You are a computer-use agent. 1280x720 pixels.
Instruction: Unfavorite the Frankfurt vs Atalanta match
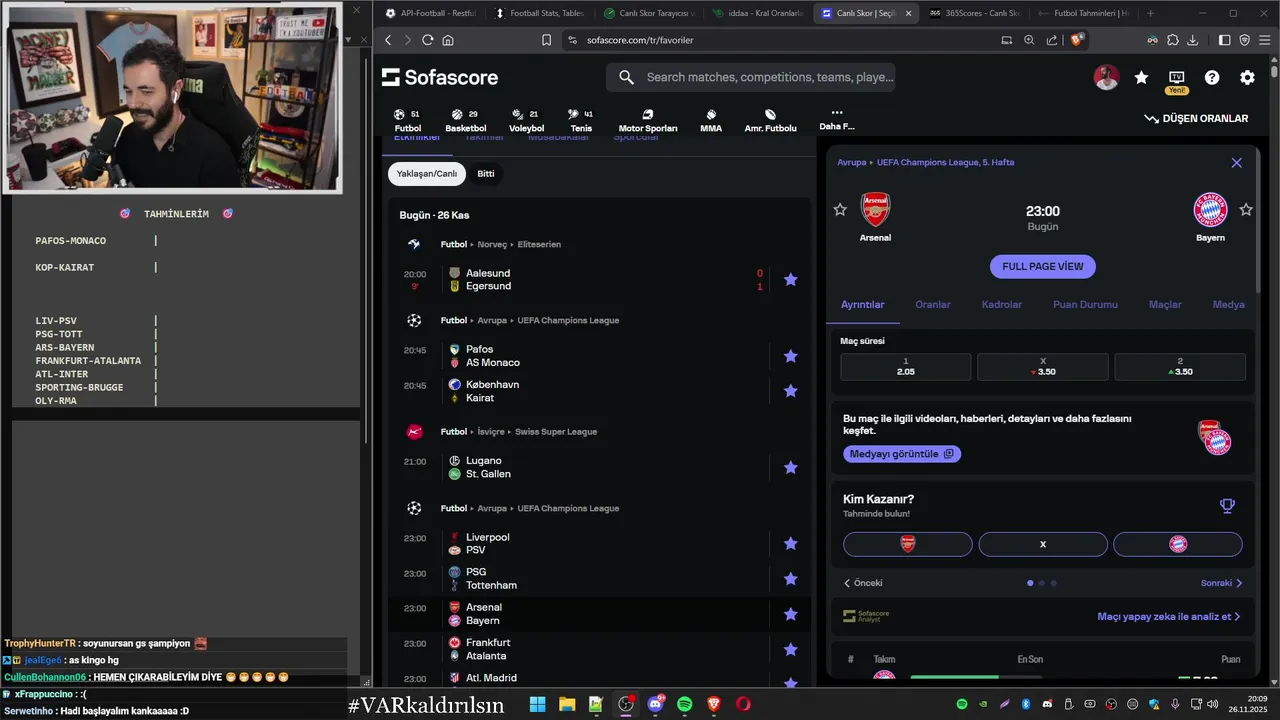click(791, 649)
